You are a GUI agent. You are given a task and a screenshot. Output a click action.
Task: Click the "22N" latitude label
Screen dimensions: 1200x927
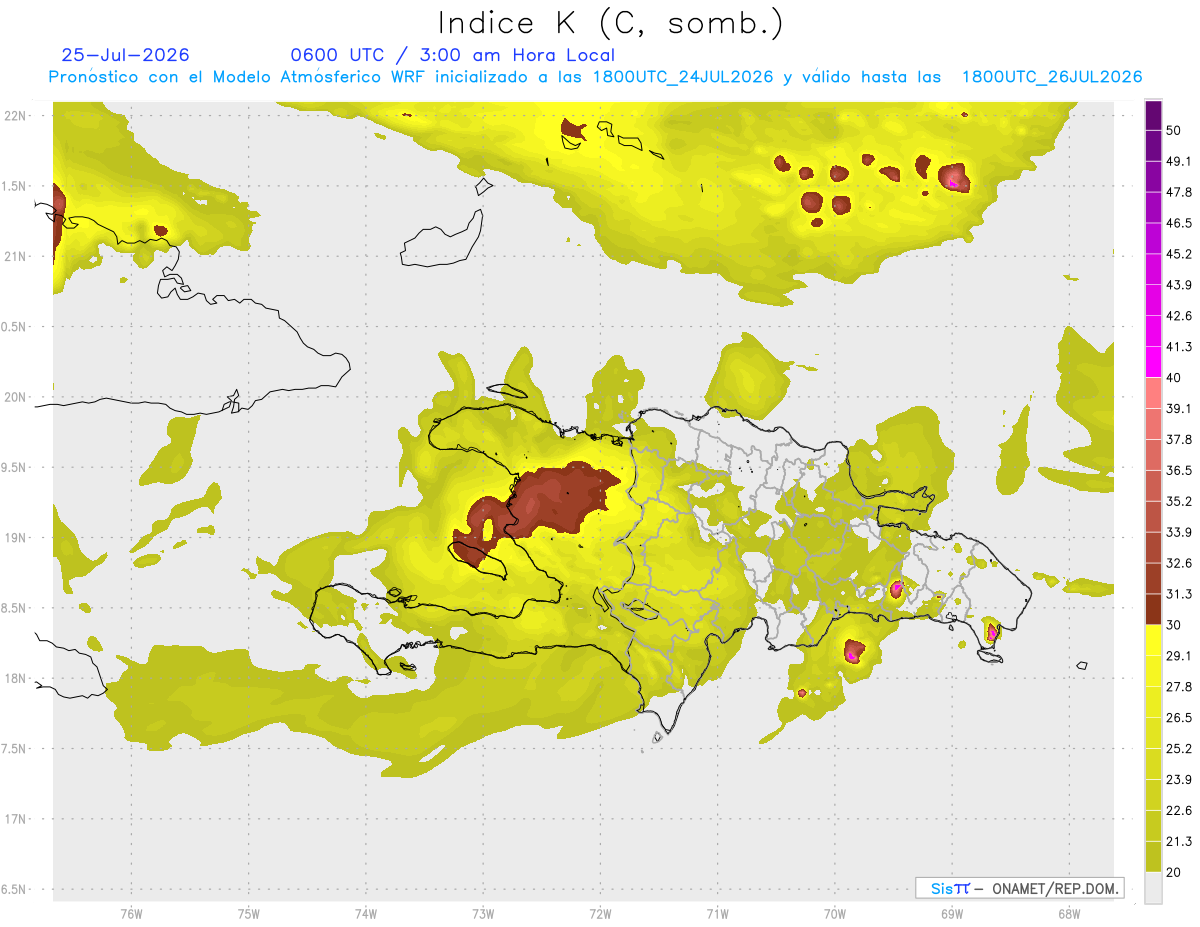tap(17, 115)
